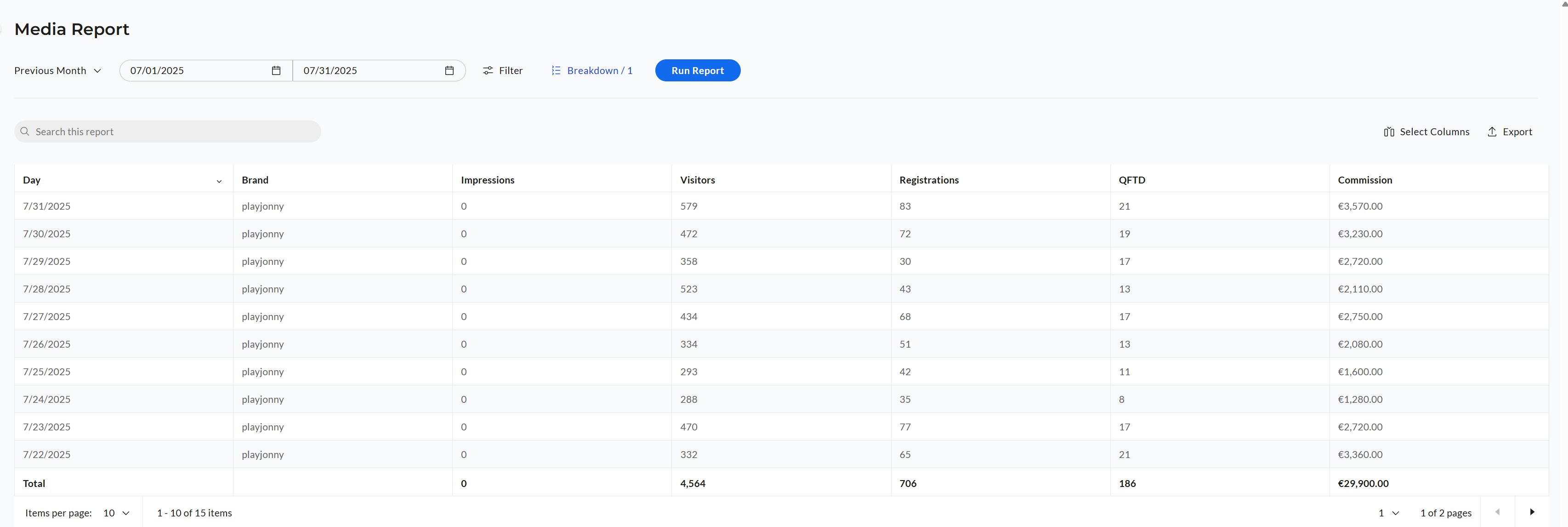Click visitors value 579
This screenshot has height=527, width=1568.
688,206
